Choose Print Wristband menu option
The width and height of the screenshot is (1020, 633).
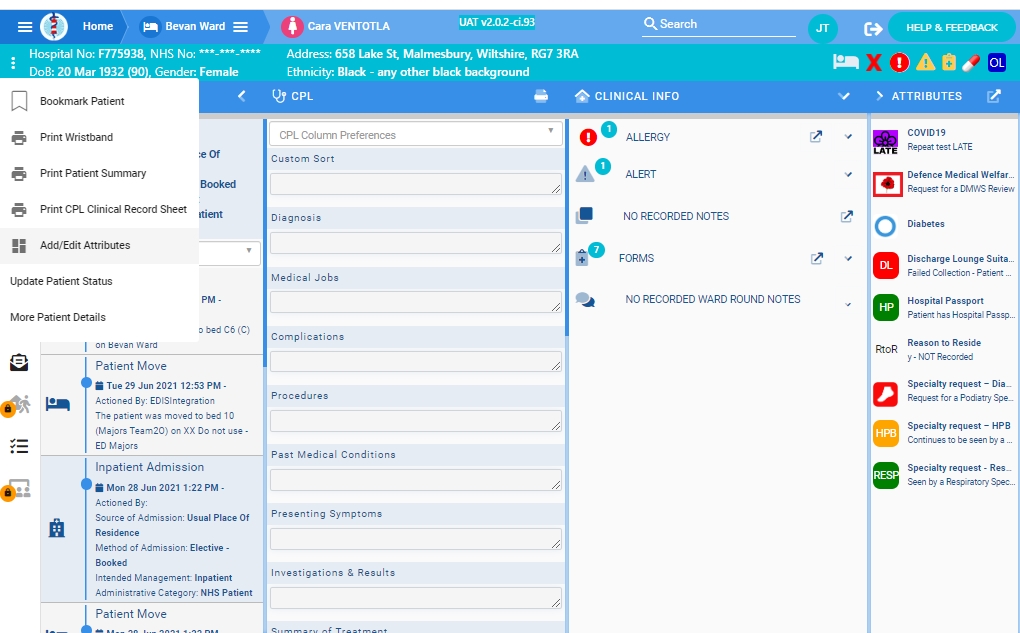tap(100, 137)
